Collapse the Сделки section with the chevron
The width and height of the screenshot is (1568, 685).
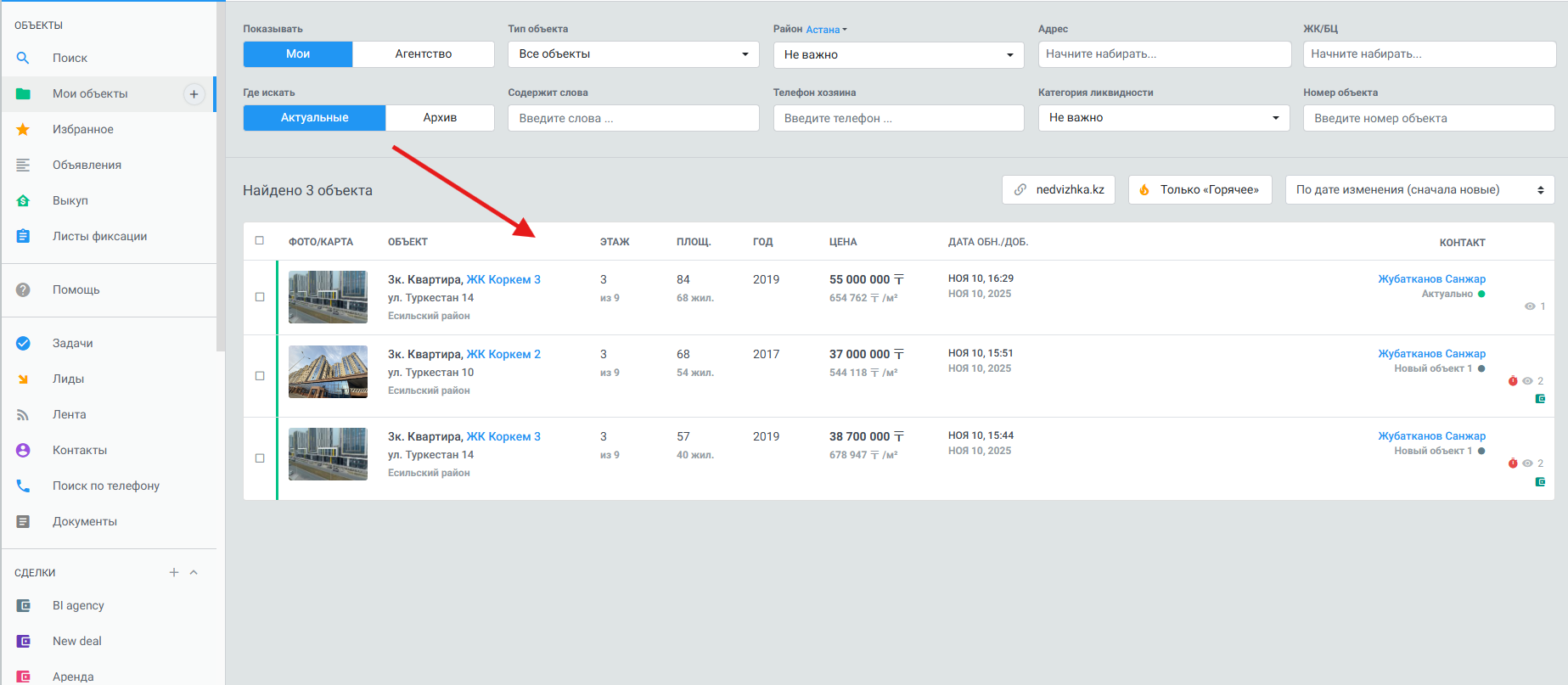(x=194, y=572)
